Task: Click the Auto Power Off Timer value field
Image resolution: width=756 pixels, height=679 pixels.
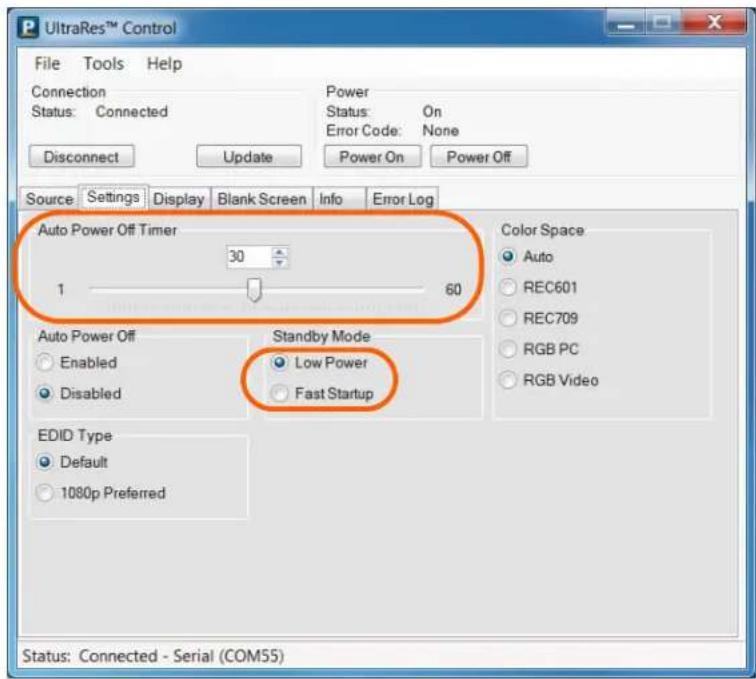Action: coord(249,257)
